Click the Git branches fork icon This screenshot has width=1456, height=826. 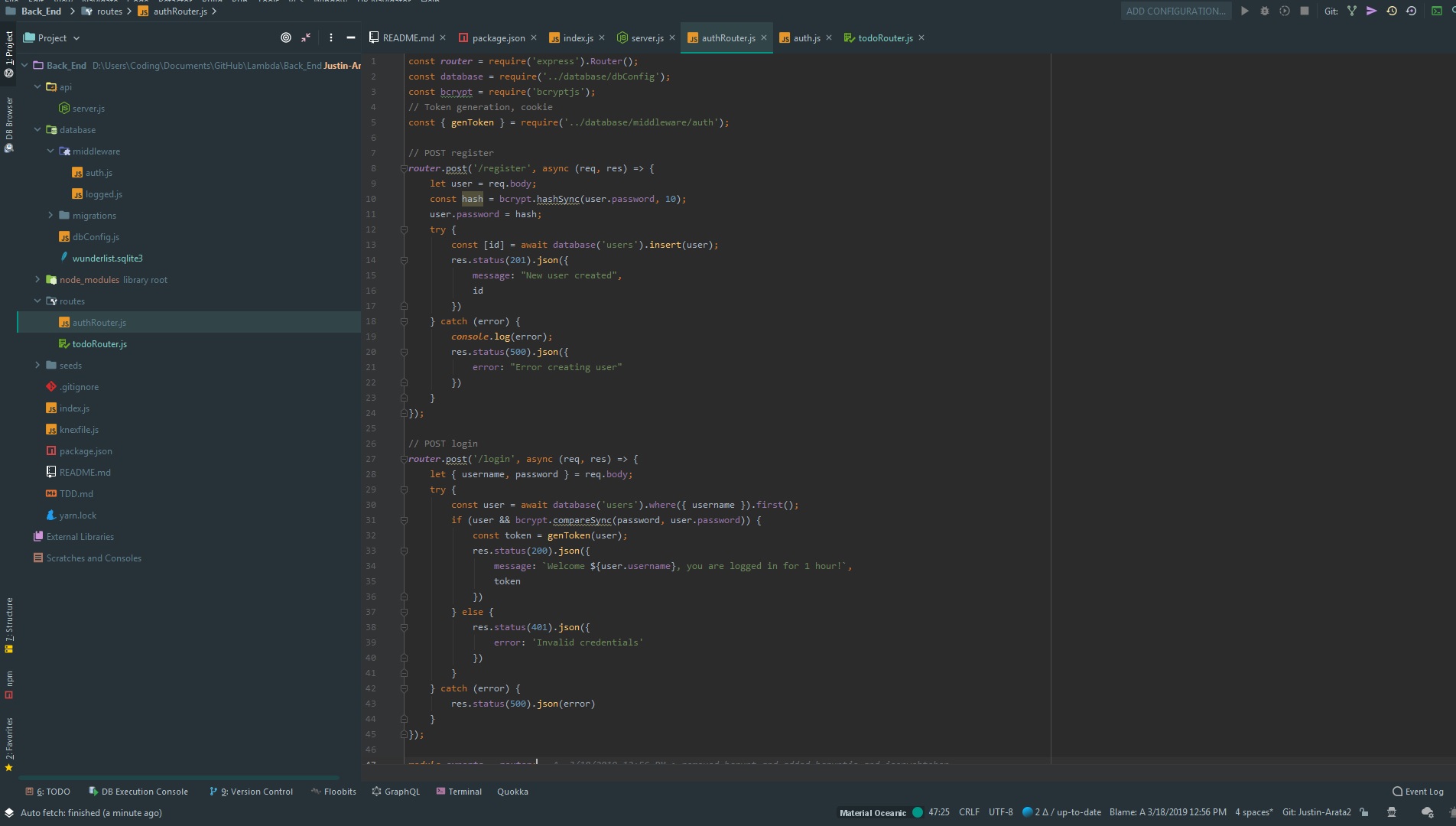coord(1352,11)
